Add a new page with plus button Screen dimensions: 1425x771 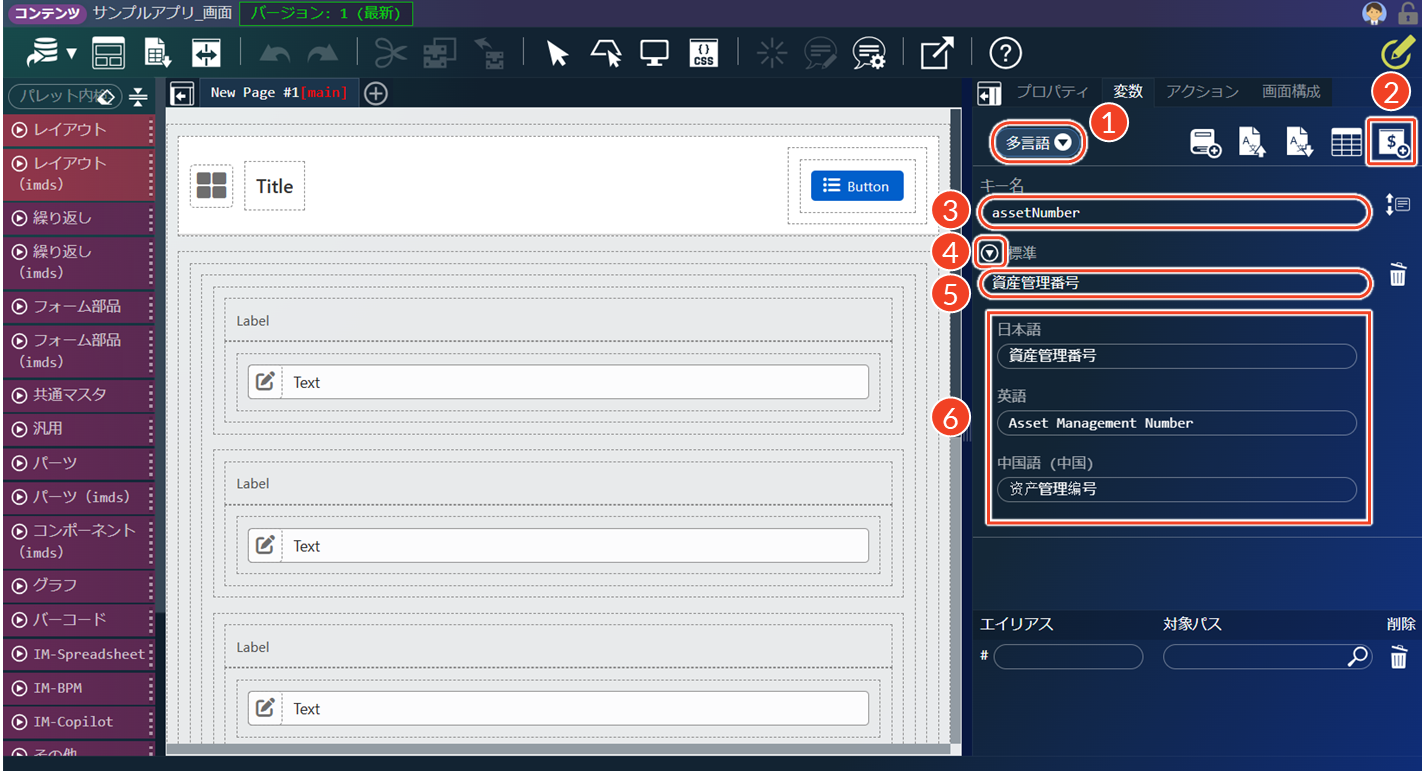375,93
